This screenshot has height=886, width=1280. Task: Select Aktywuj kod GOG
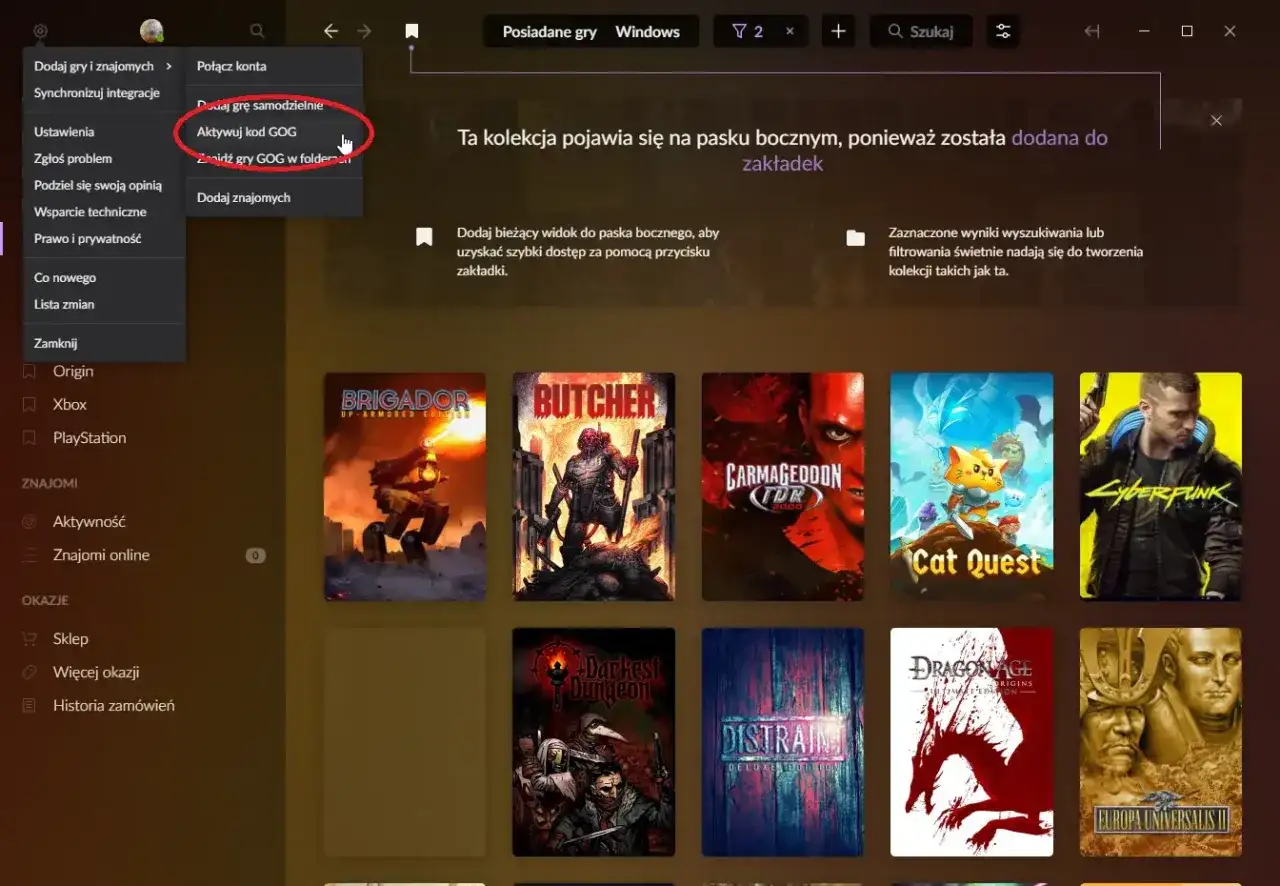[x=274, y=131]
